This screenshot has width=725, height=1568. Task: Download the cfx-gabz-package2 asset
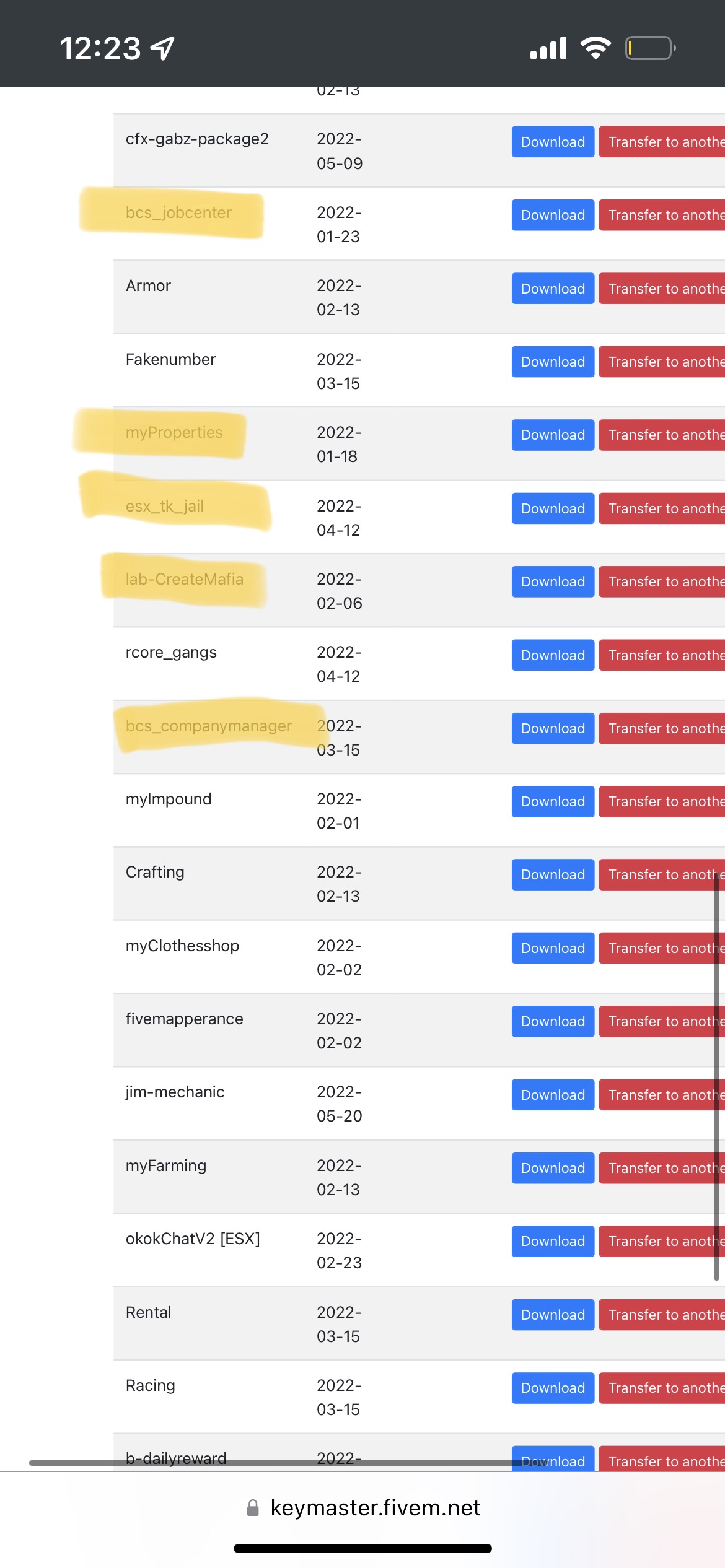point(553,142)
